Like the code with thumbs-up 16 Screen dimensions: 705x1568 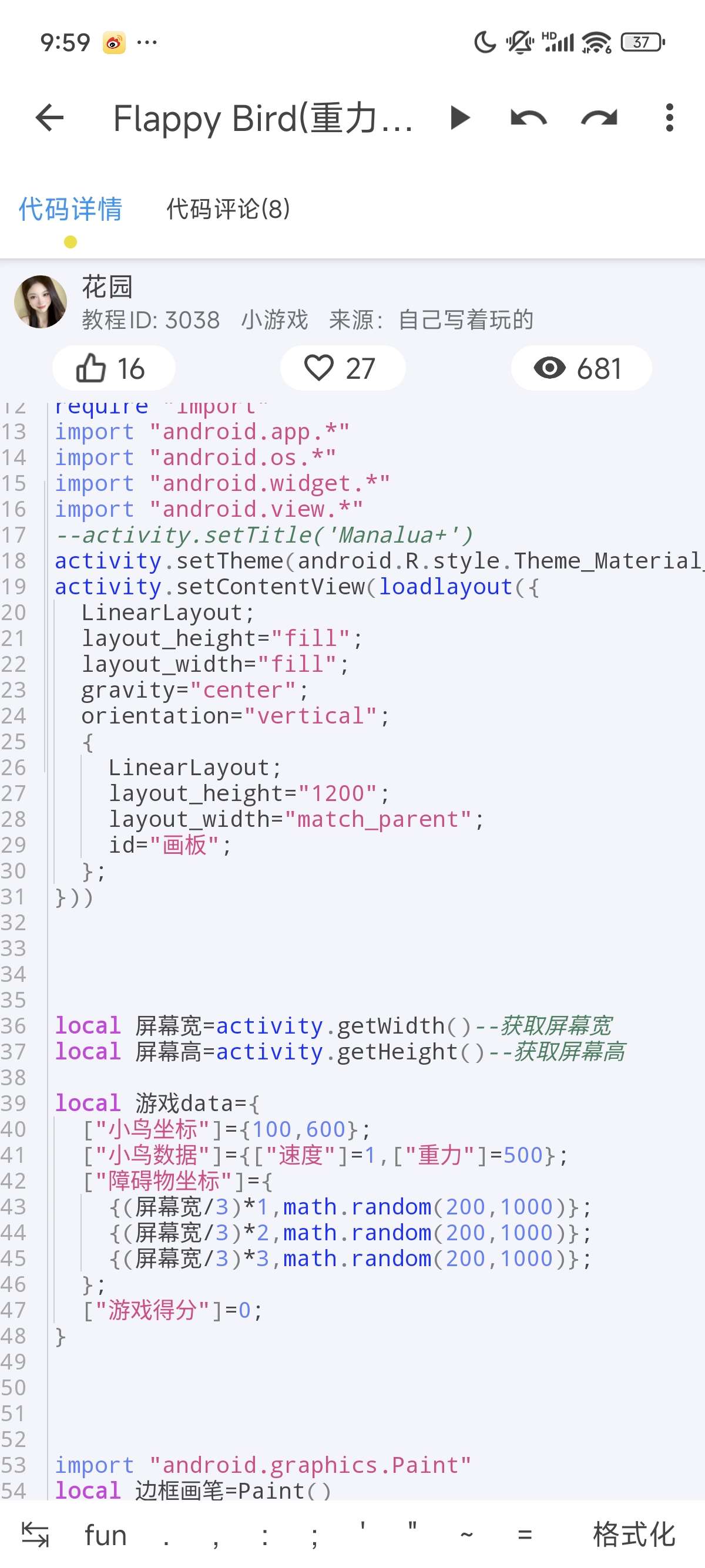[114, 368]
